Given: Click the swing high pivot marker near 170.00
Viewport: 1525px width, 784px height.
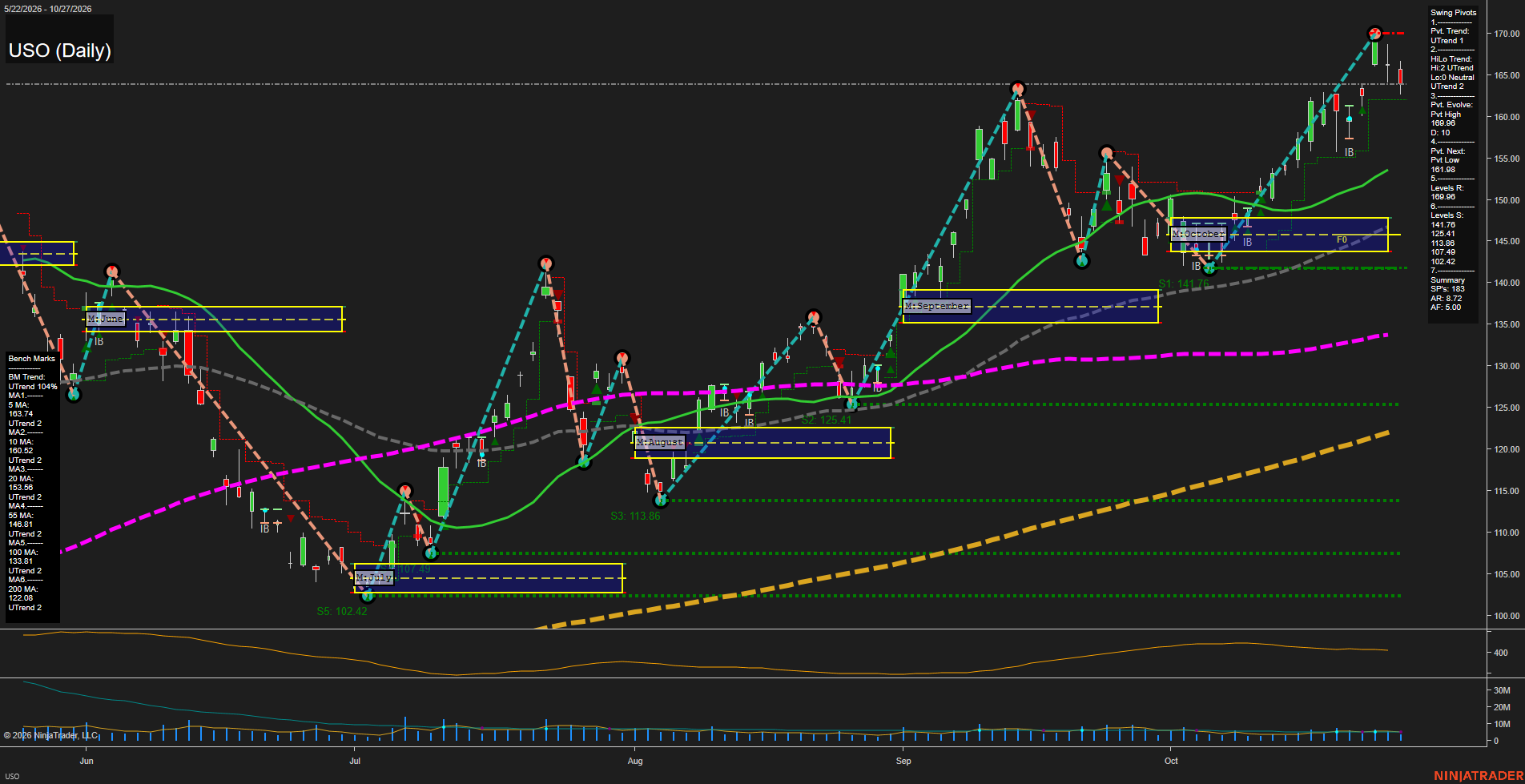Looking at the screenshot, I should [1374, 33].
